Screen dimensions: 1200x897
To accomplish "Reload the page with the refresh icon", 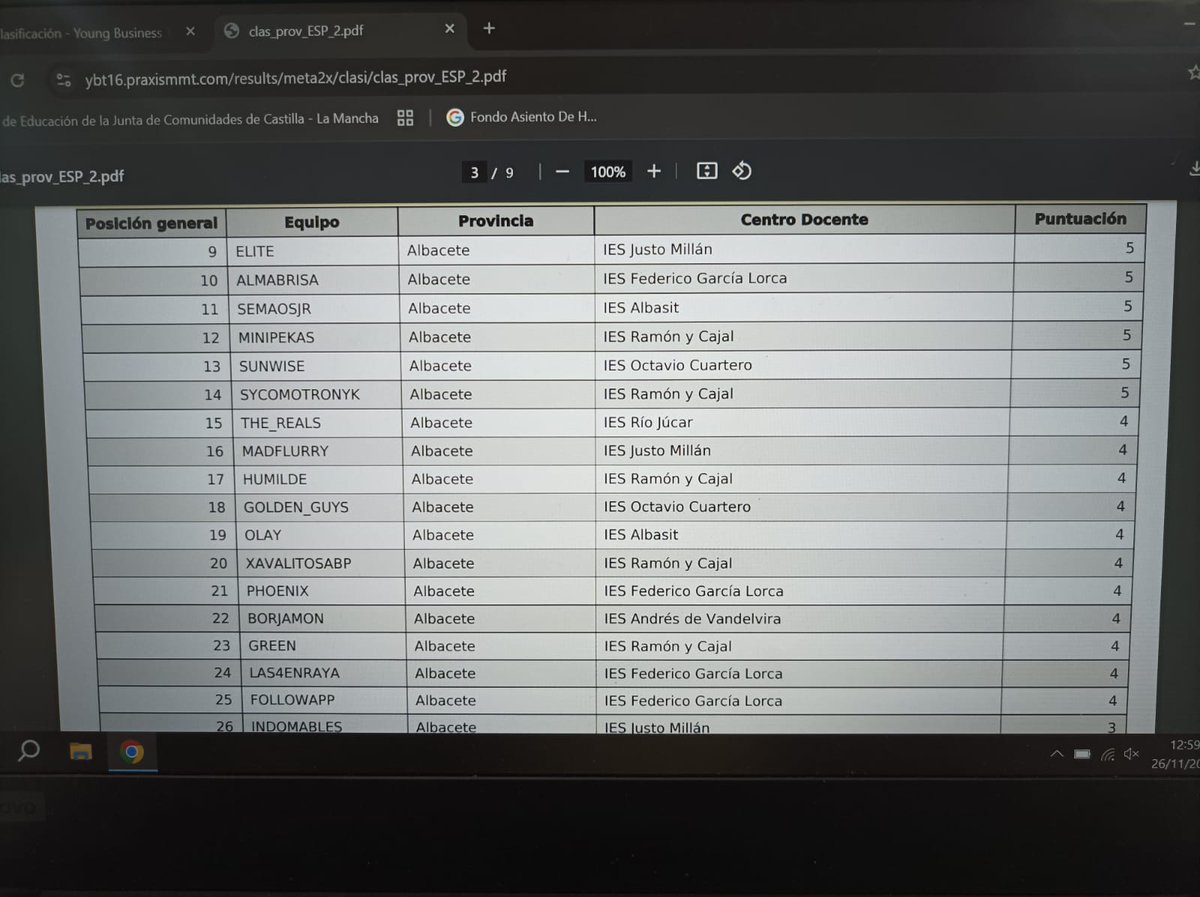I will (17, 80).
